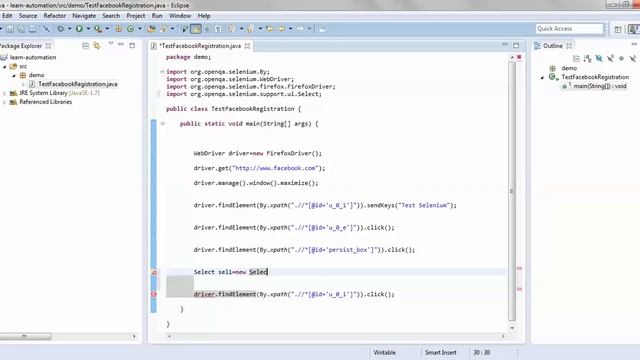Image resolution: width=640 pixels, height=360 pixels.
Task: Click the Previous Annotation toolbar icon
Action: point(251,29)
